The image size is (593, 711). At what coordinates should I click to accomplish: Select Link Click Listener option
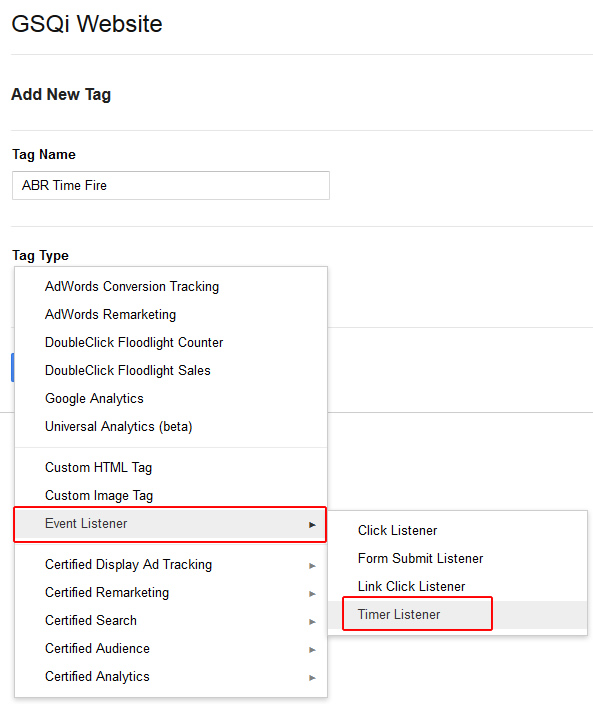tap(458, 587)
